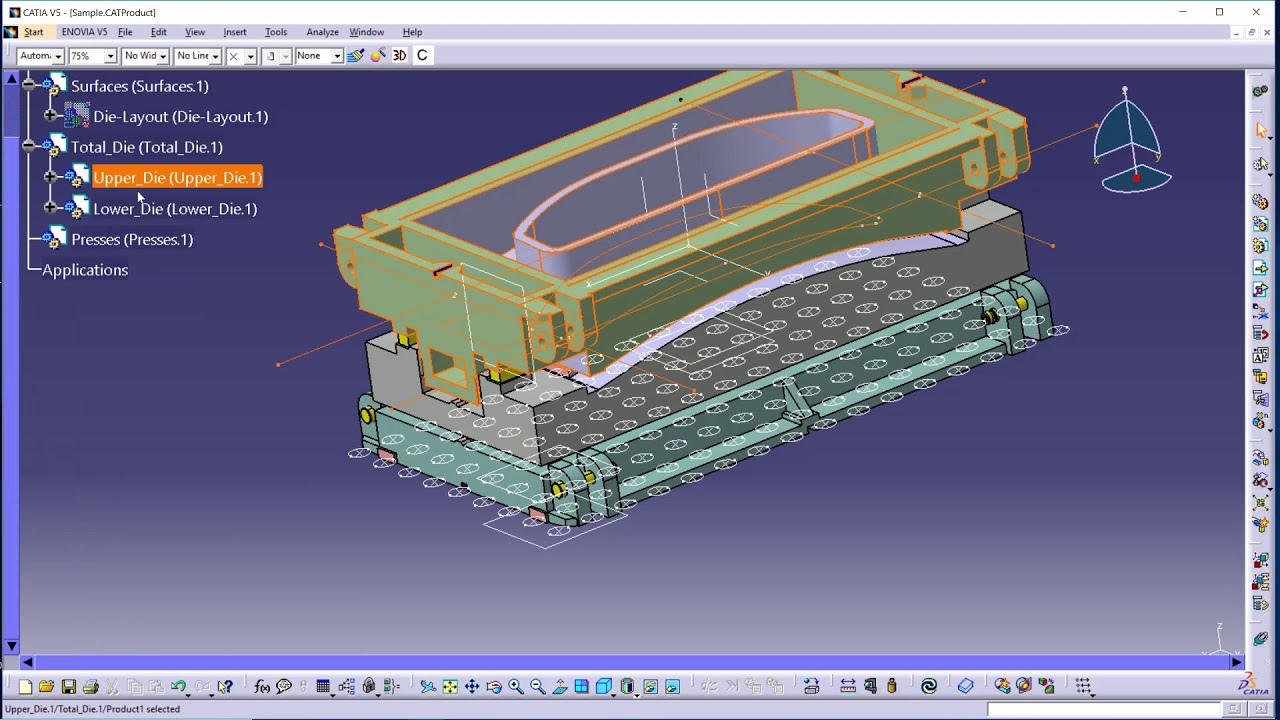Expand the Upper_Die tree node
Image resolution: width=1280 pixels, height=720 pixels.
click(x=51, y=177)
